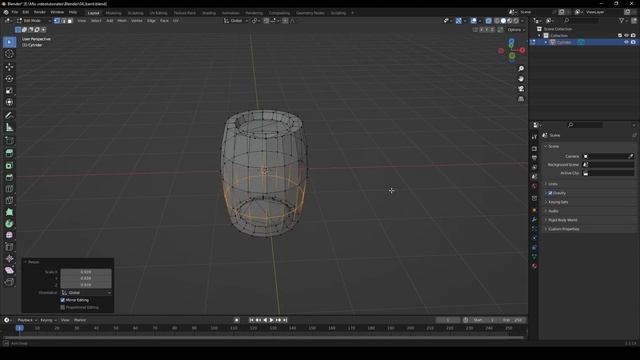Expand the Keying Sets panel

(x=558, y=202)
